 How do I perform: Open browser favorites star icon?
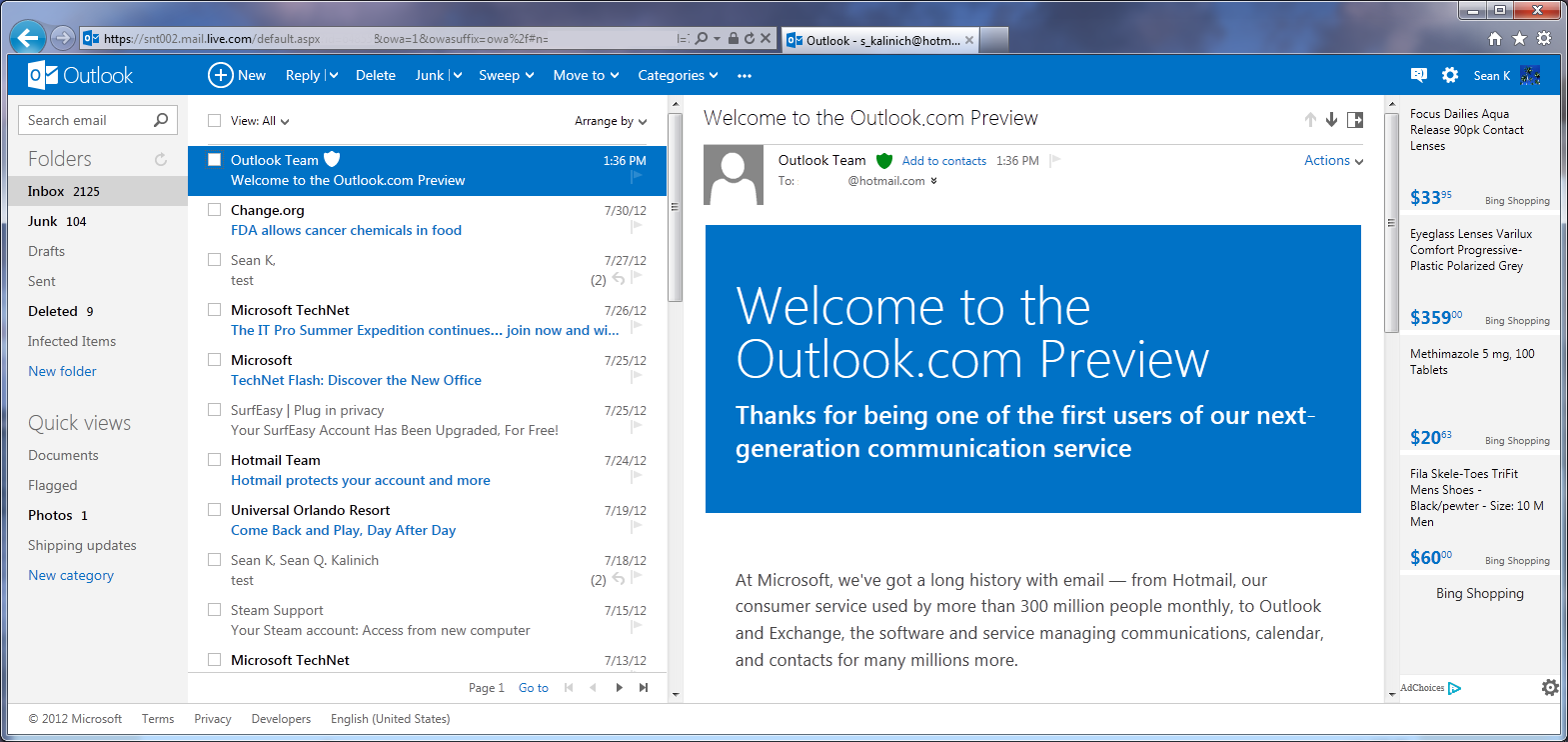point(1519,38)
